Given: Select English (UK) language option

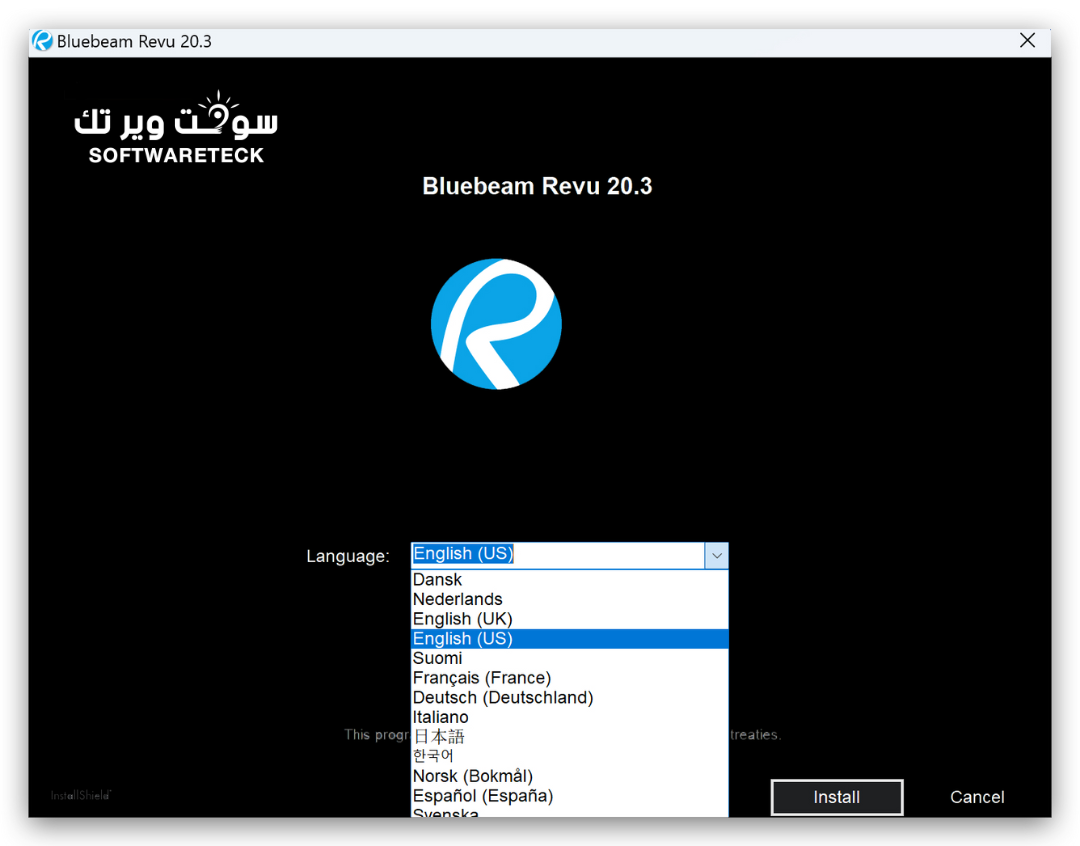Looking at the screenshot, I should click(x=463, y=619).
